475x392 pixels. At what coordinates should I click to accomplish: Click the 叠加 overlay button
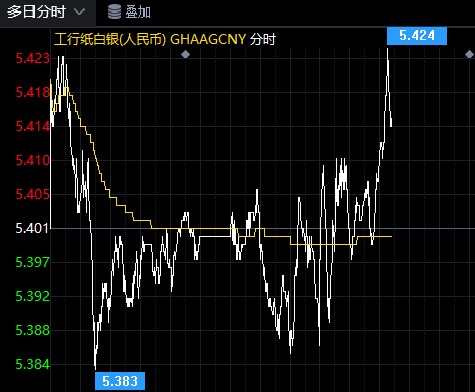click(x=129, y=13)
